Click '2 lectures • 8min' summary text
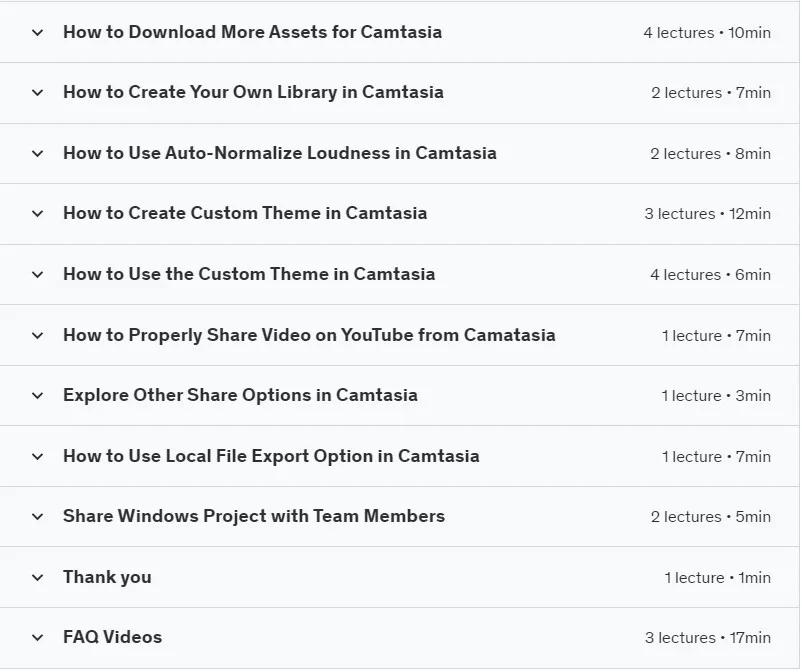This screenshot has height=672, width=802. point(710,154)
